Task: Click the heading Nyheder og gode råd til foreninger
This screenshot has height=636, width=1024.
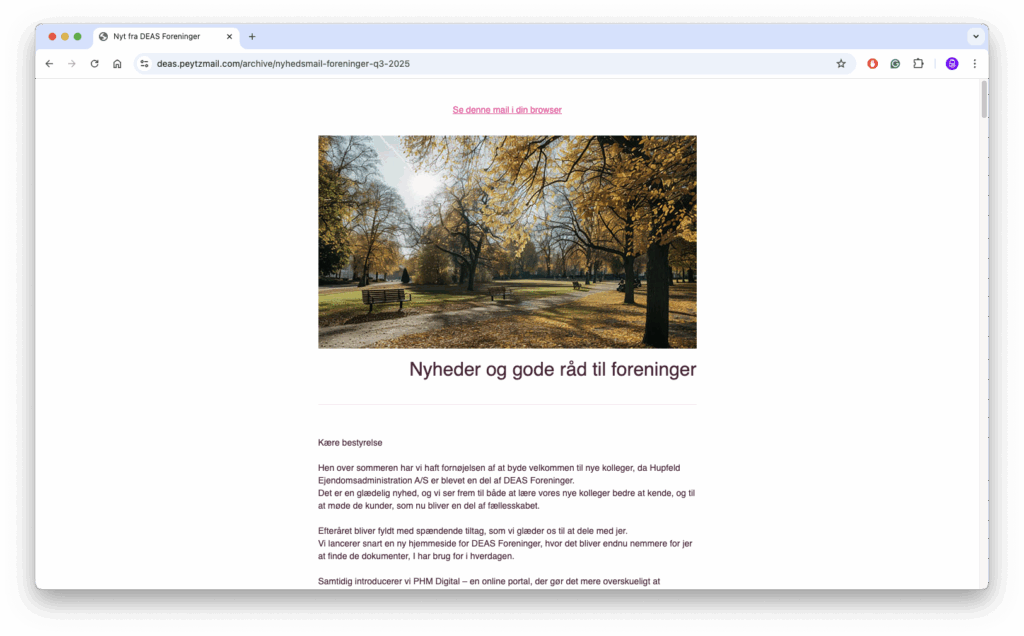Action: coord(552,370)
